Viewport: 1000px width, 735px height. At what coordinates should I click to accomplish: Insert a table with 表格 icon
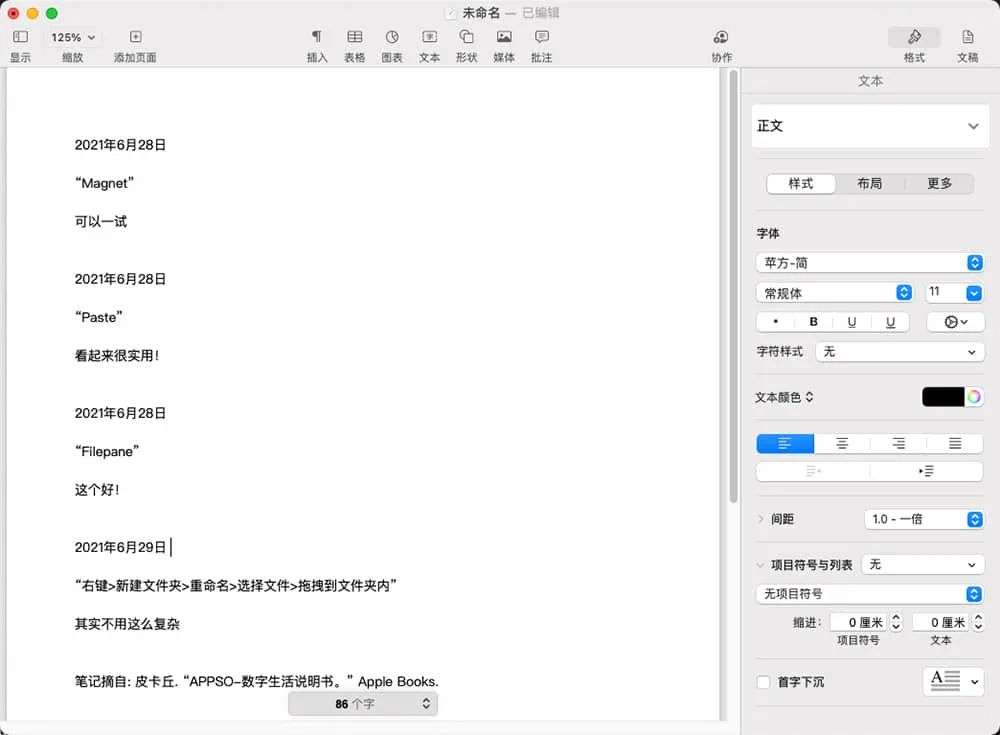tap(355, 37)
